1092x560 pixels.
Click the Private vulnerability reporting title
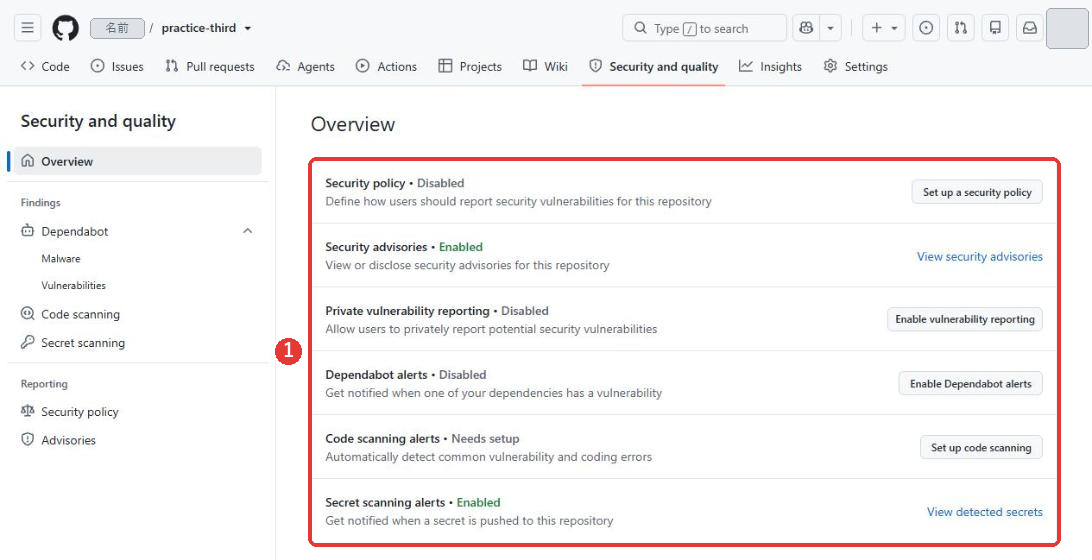(x=407, y=311)
